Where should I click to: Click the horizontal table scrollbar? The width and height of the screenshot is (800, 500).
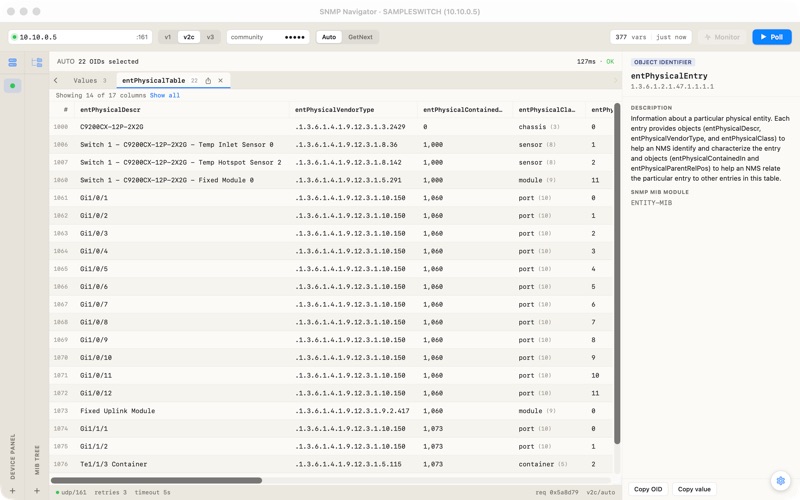(156, 480)
